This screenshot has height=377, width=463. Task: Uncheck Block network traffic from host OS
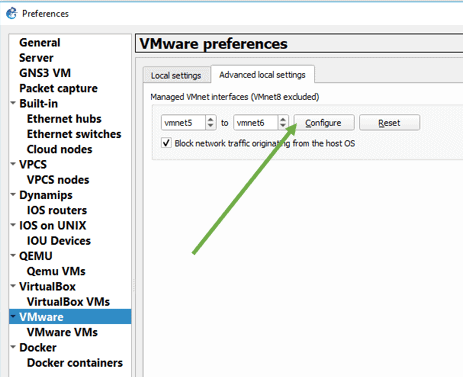coord(166,143)
